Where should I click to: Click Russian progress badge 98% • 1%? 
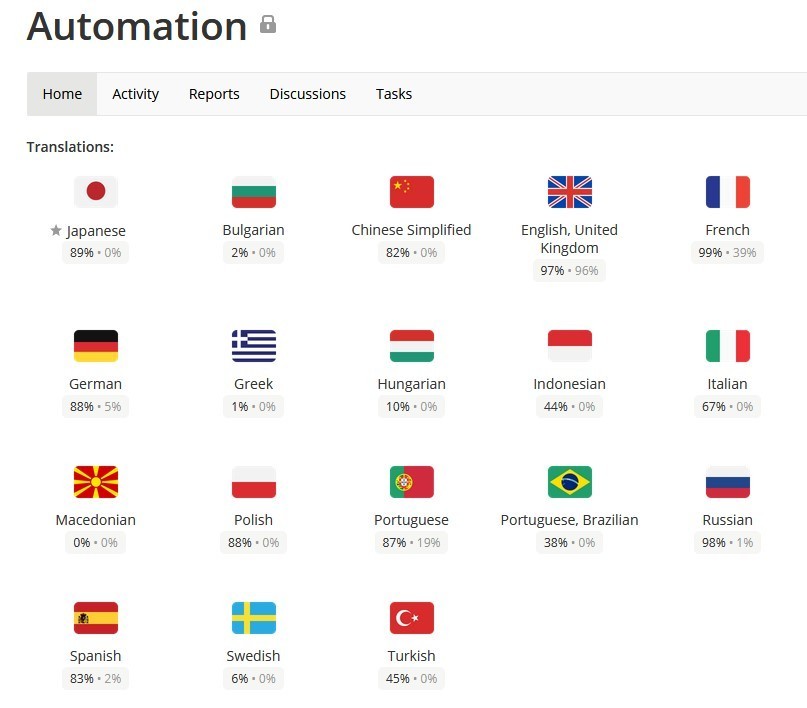click(x=727, y=542)
